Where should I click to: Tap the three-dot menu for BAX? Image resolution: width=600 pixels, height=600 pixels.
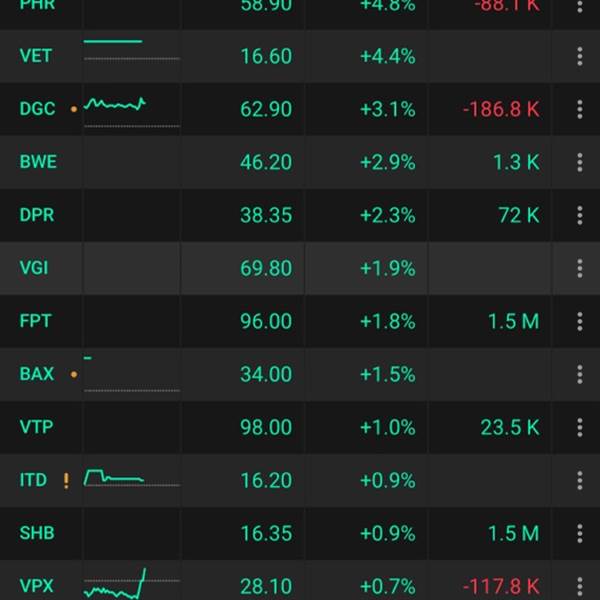point(580,374)
